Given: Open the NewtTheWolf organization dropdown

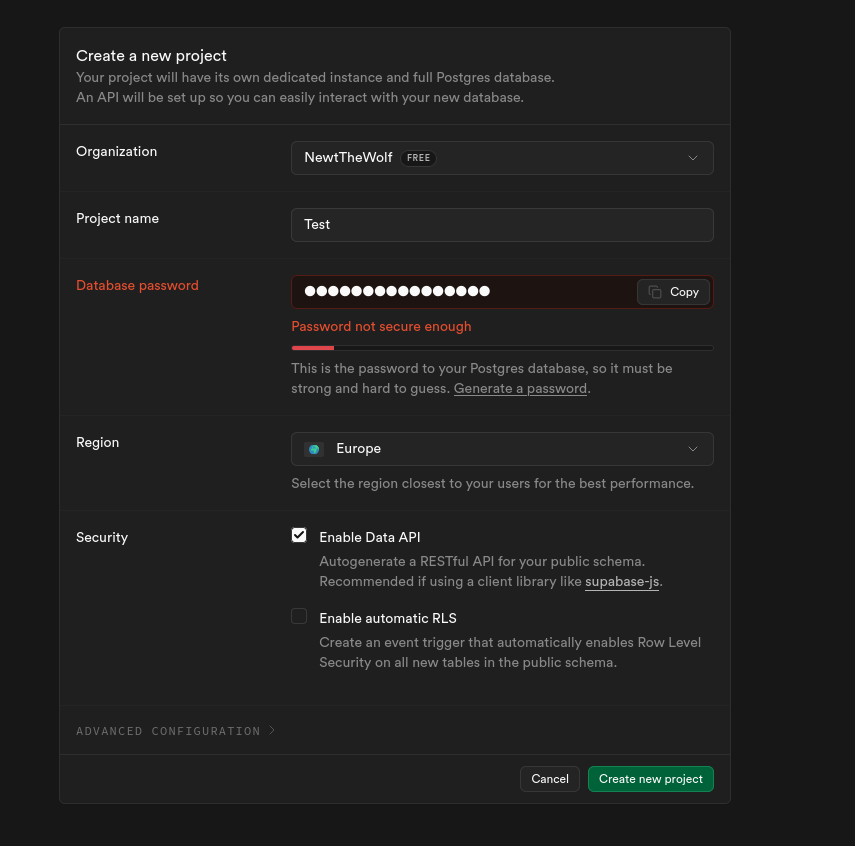Looking at the screenshot, I should coord(501,158).
